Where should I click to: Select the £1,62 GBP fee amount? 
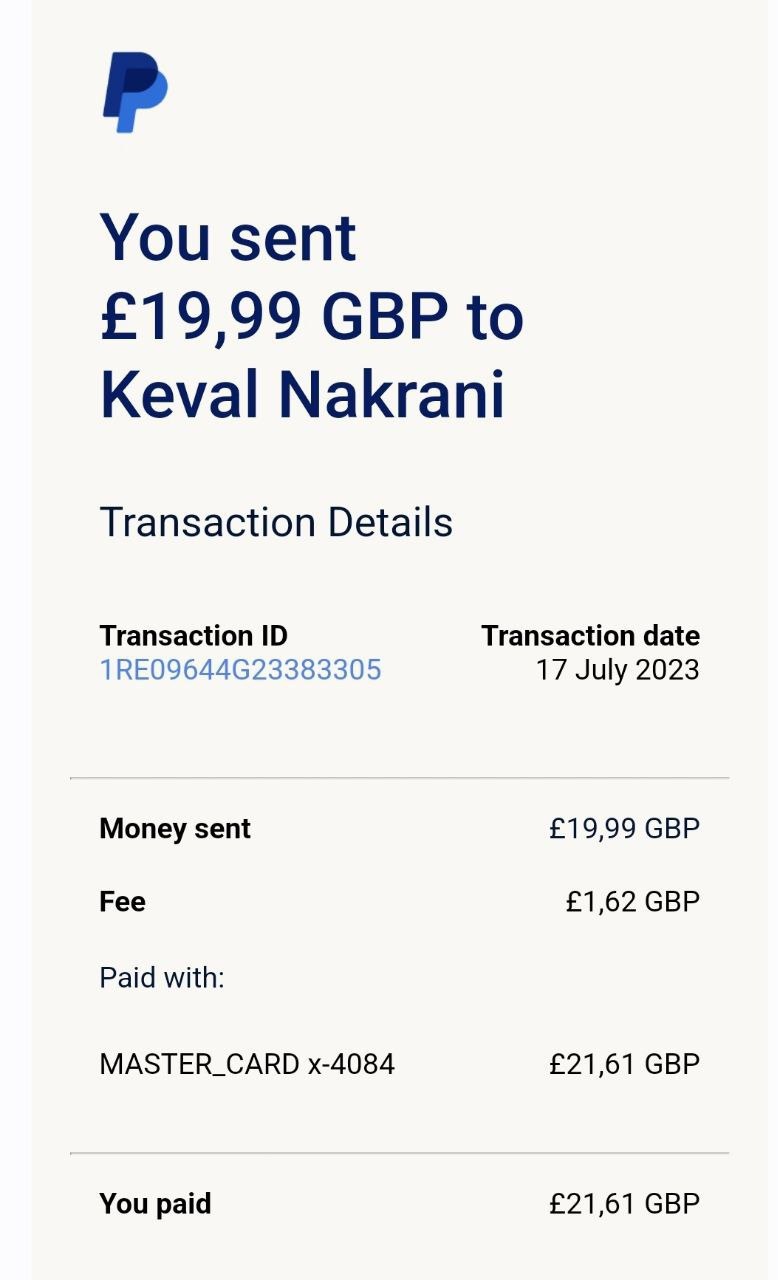click(x=632, y=902)
